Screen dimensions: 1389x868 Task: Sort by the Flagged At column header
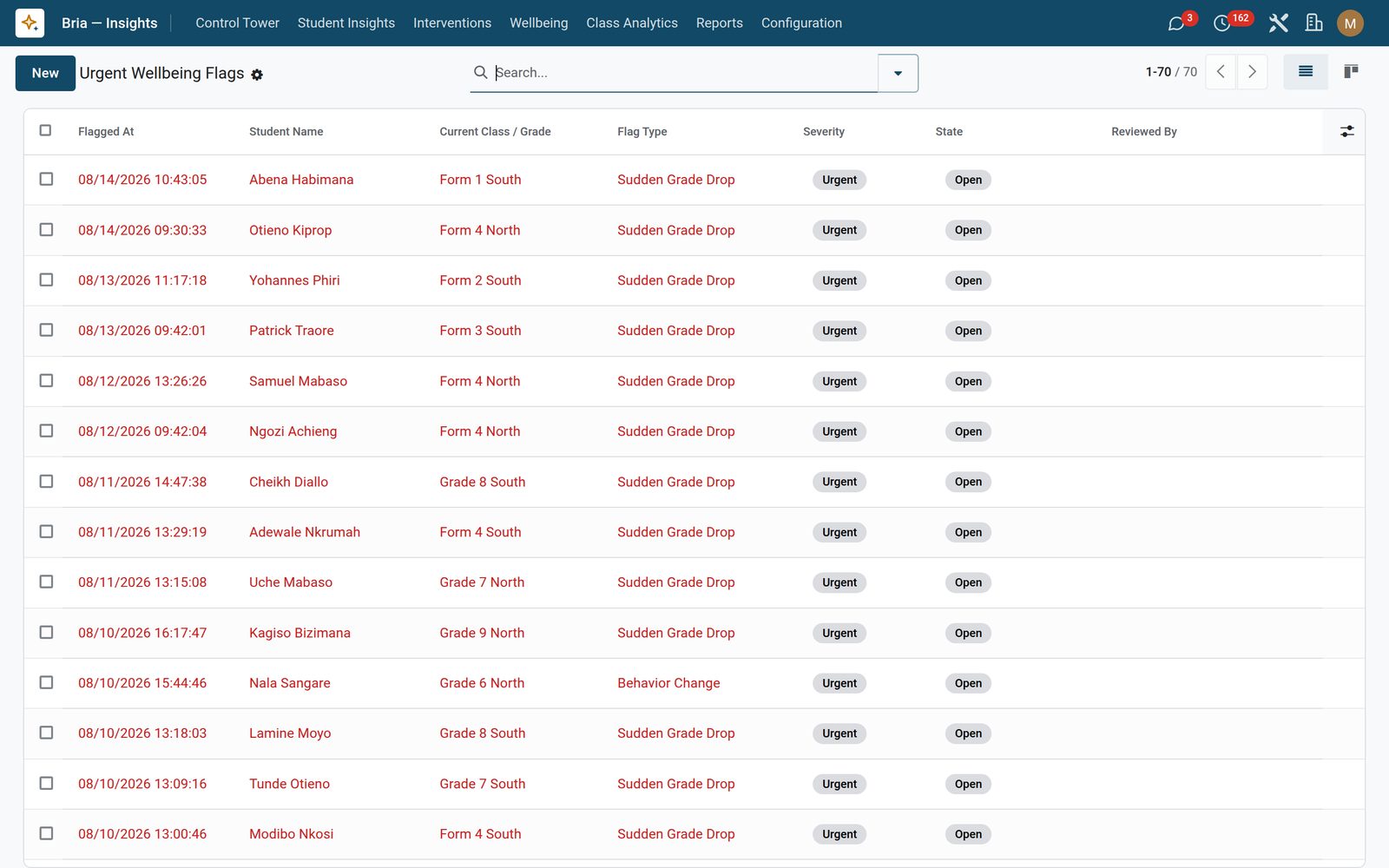(x=106, y=132)
